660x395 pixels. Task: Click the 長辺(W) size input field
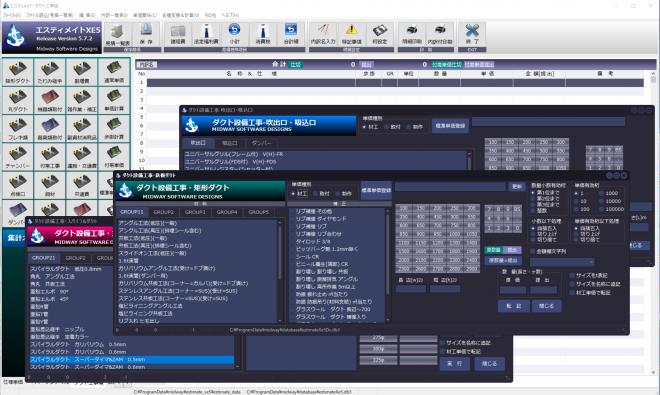pyautogui.click(x=410, y=289)
